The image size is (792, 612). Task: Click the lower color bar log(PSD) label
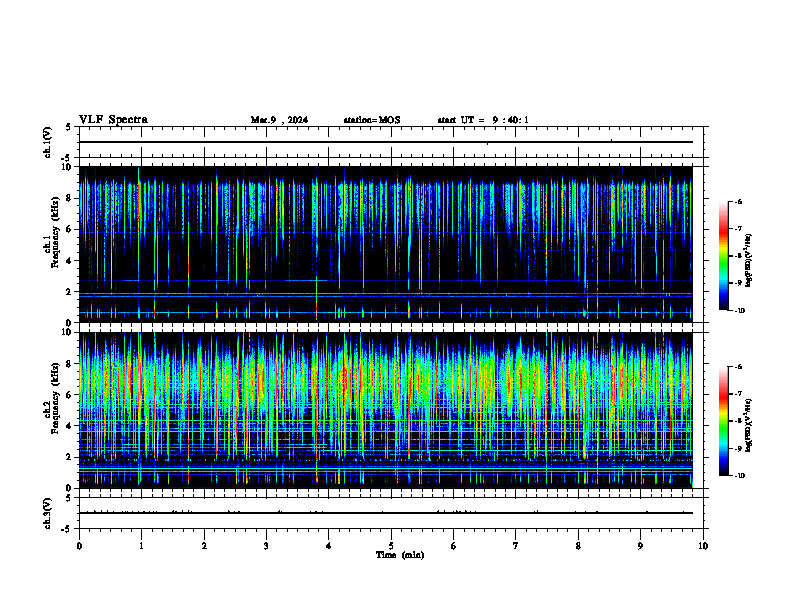click(x=749, y=426)
